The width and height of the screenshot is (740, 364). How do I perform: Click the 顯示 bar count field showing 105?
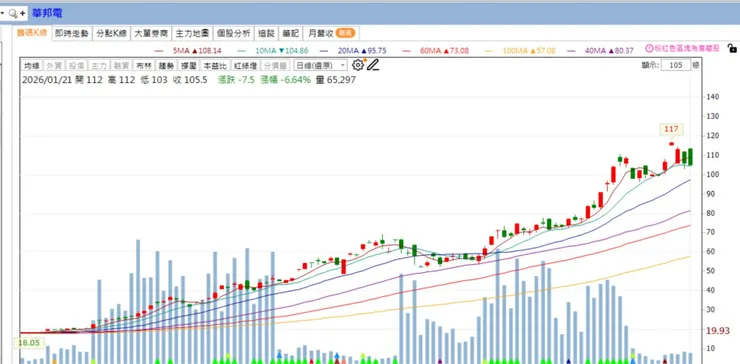(676, 65)
